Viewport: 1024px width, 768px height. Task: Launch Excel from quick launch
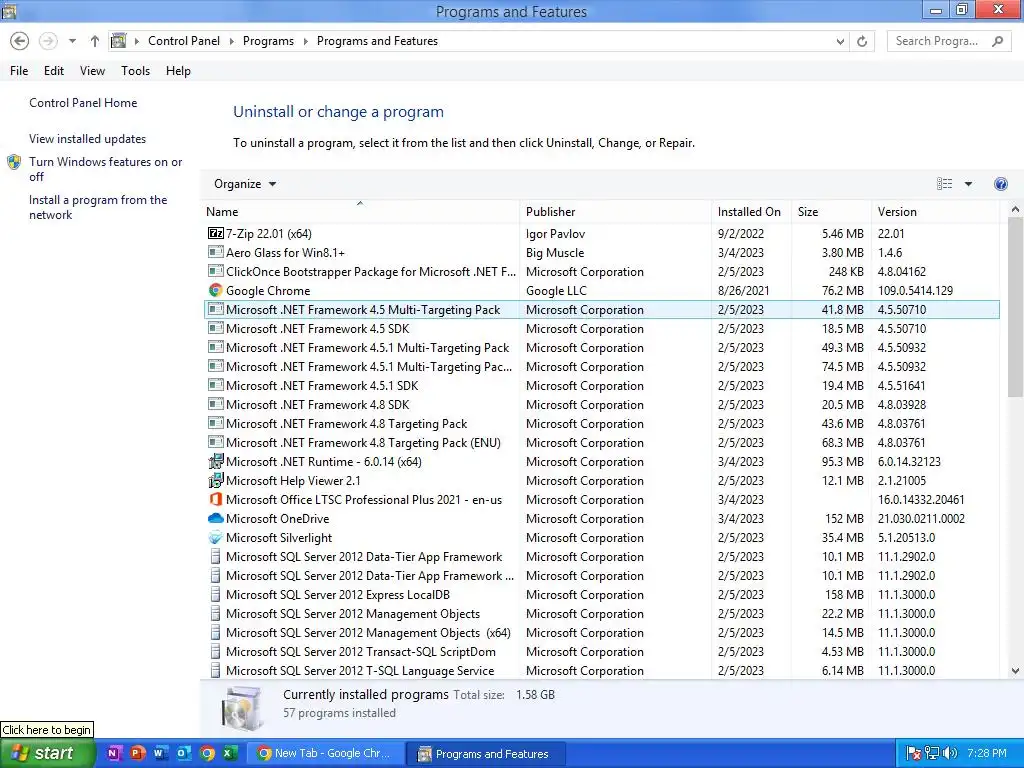coord(229,753)
